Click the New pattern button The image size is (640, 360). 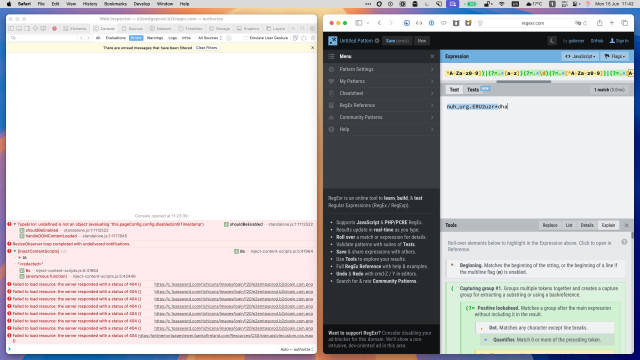point(422,41)
